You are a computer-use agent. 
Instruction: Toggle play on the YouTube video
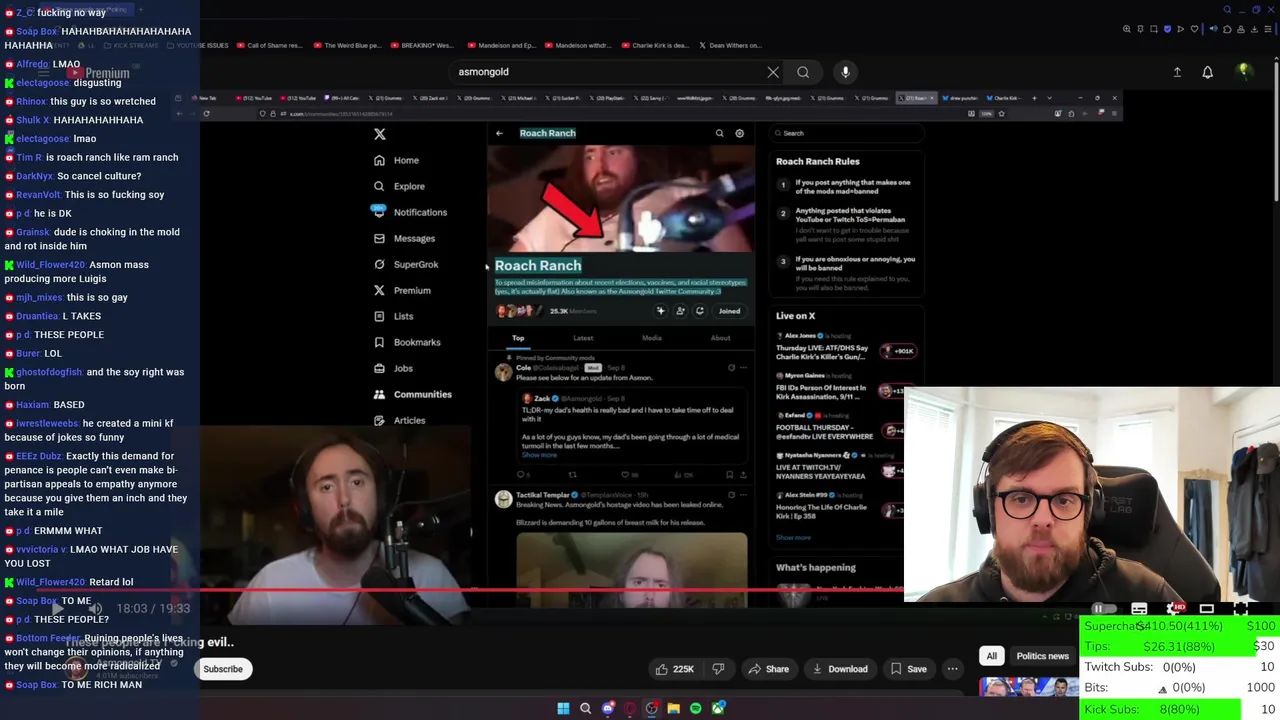click(x=58, y=608)
